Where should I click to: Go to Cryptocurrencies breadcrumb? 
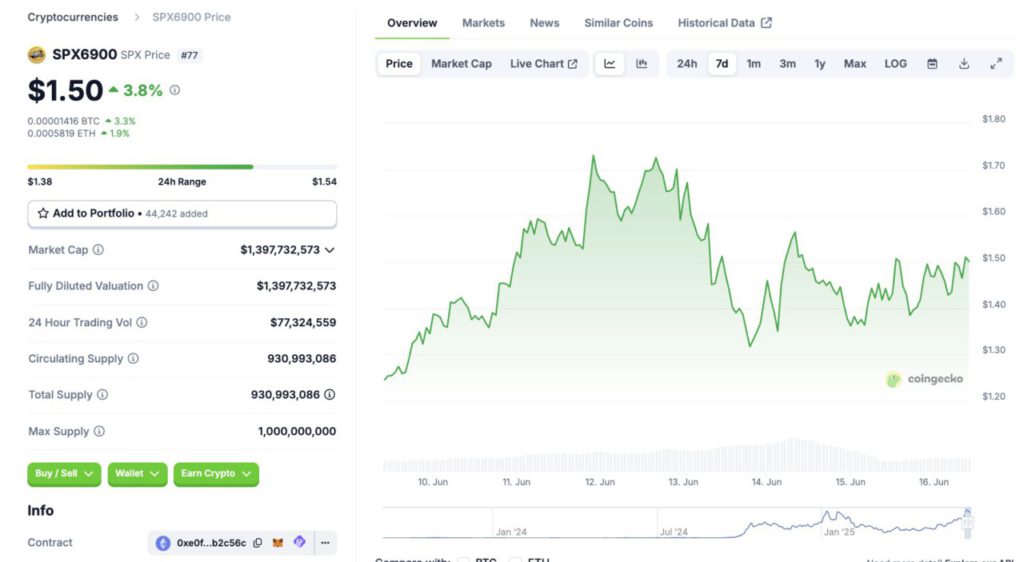[x=72, y=17]
